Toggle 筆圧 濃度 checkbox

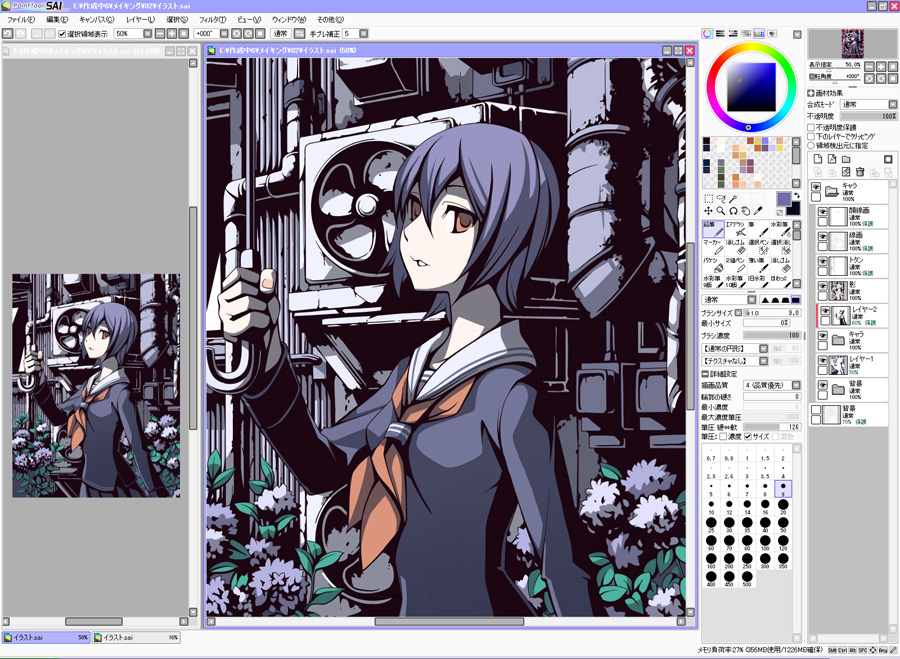coord(723,437)
